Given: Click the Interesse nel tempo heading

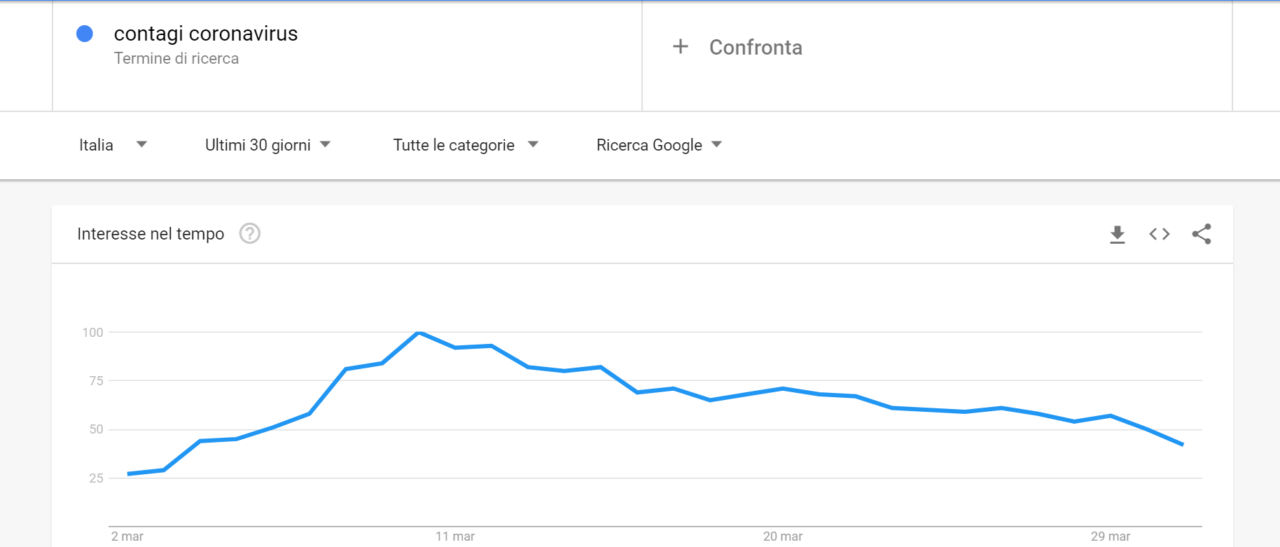Looking at the screenshot, I should coord(151,234).
